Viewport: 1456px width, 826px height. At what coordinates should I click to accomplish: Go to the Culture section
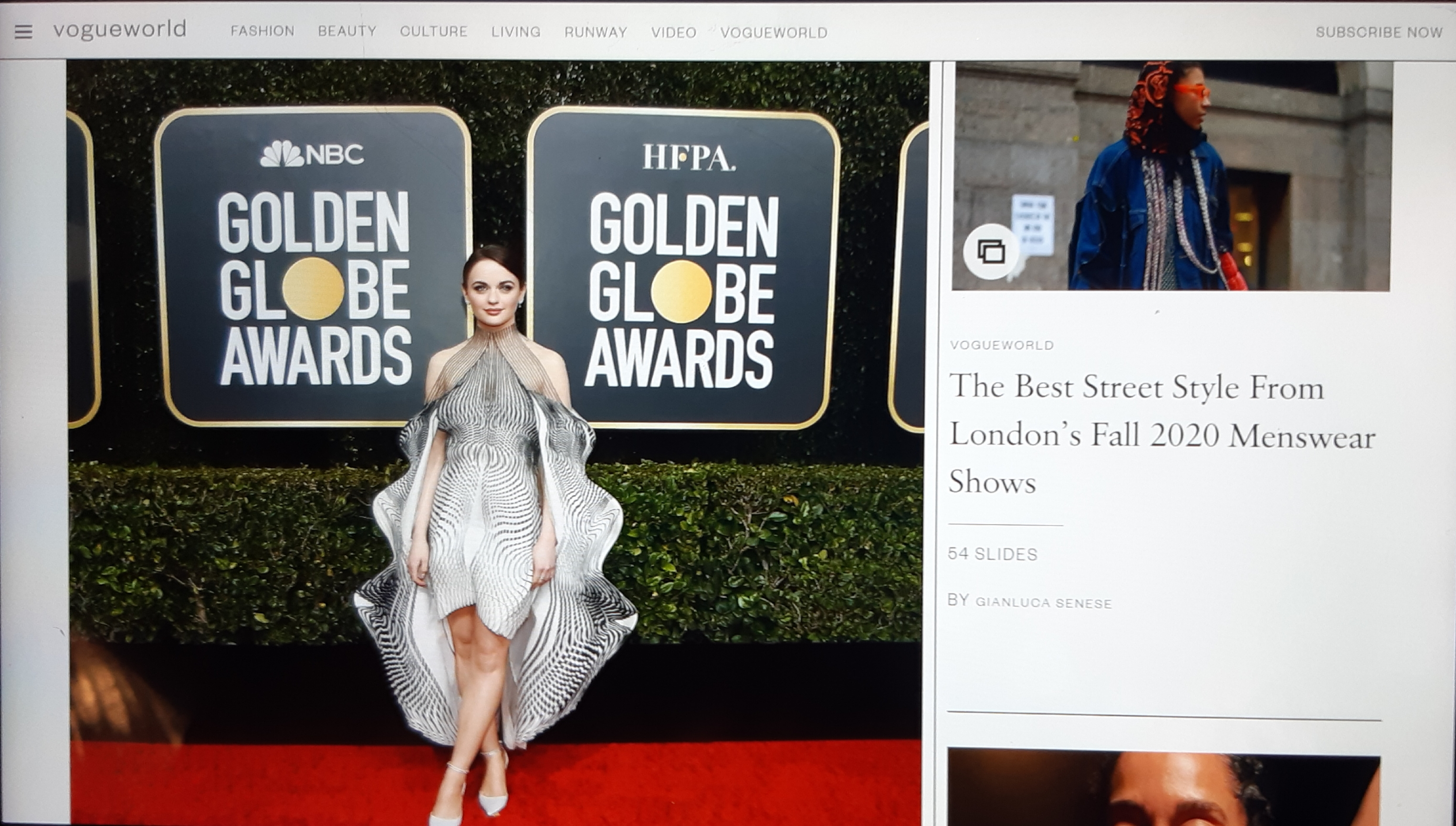pos(434,32)
